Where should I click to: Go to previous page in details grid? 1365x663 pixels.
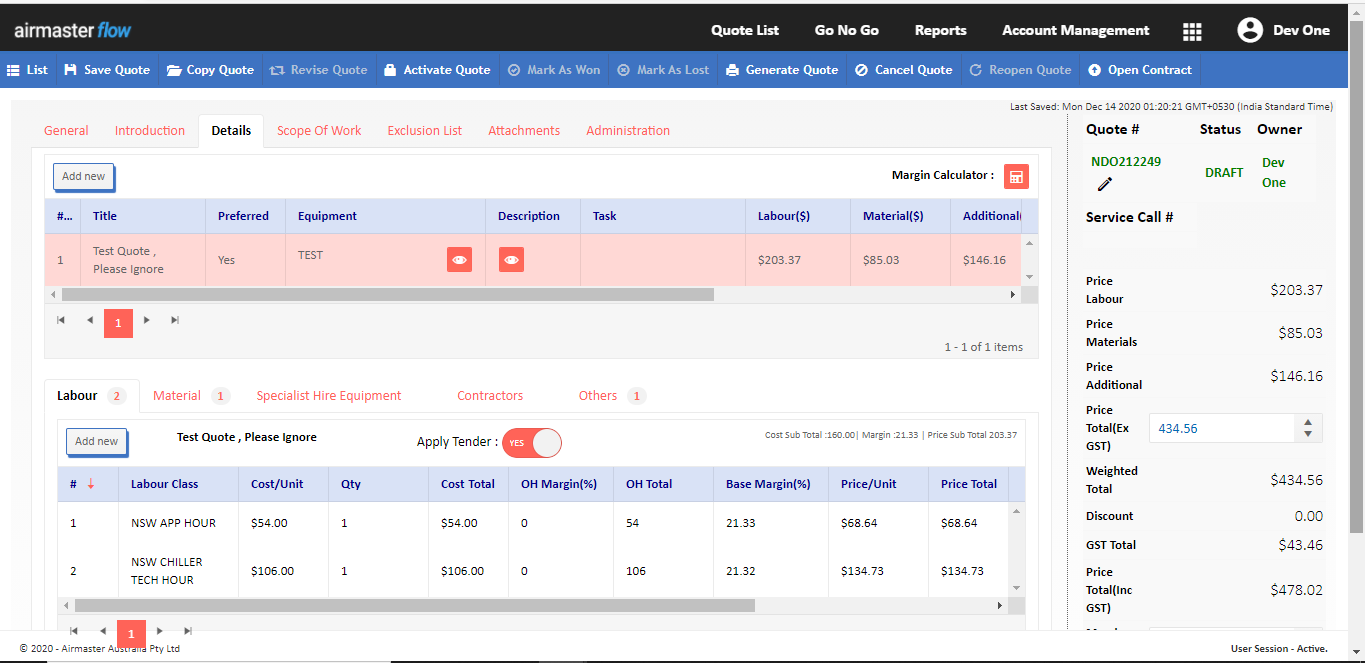point(90,320)
